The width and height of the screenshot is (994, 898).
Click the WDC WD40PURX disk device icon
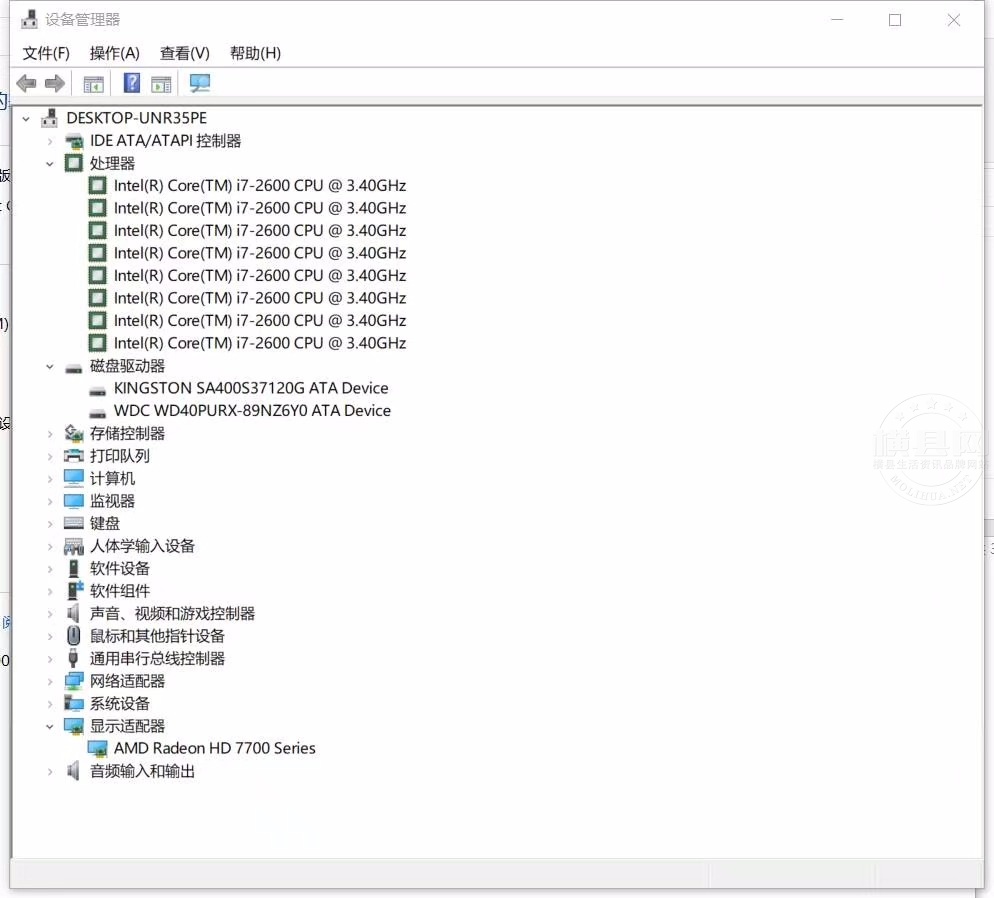98,413
